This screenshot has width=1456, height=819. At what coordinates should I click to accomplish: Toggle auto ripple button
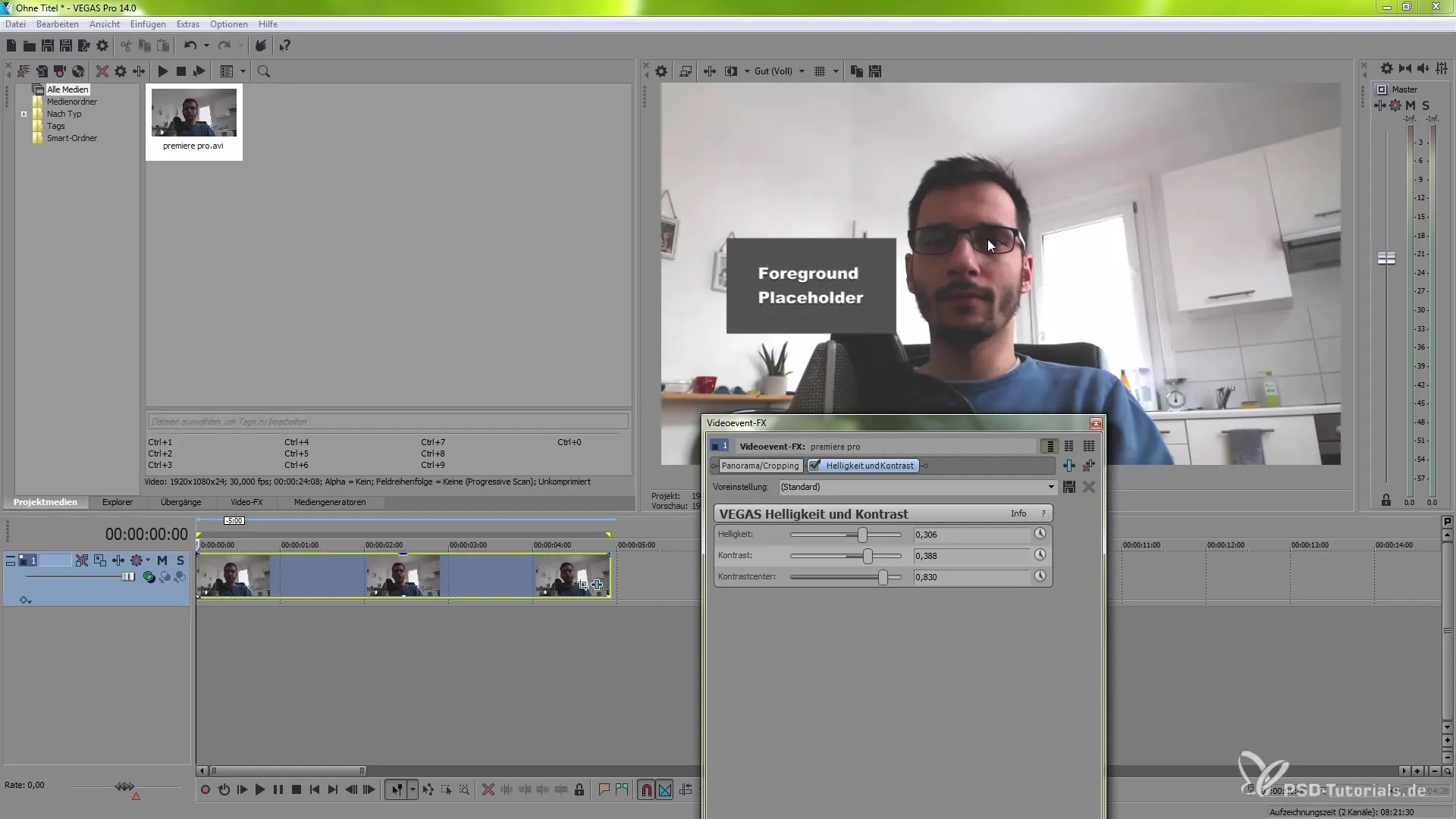[x=686, y=789]
